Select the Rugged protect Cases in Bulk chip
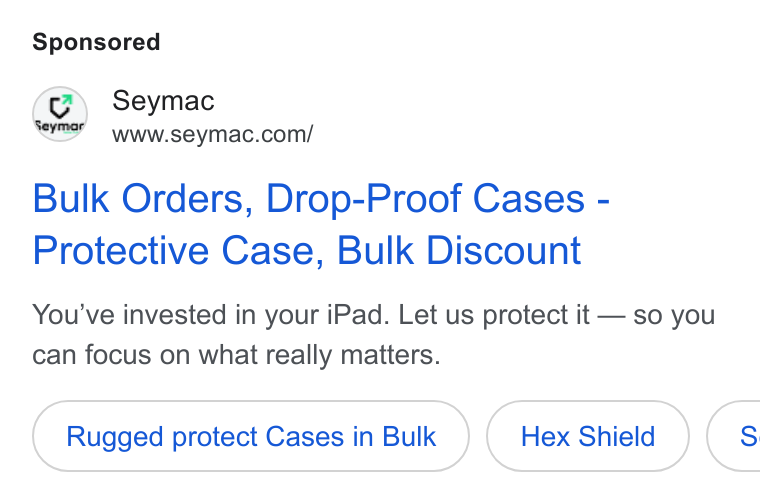 [x=251, y=436]
